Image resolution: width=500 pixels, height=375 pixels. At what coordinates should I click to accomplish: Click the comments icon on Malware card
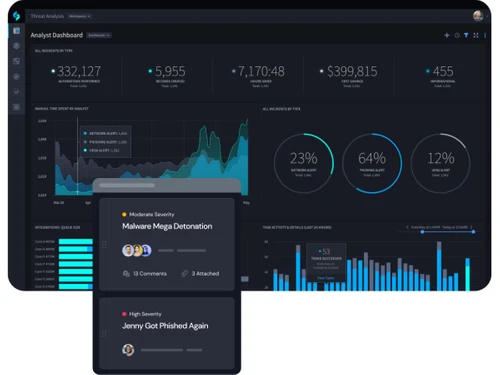126,274
